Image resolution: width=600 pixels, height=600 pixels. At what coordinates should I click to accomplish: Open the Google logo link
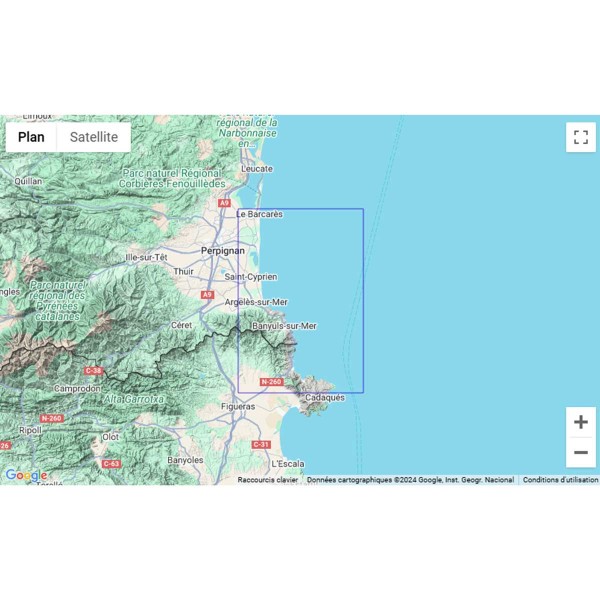pos(25,476)
